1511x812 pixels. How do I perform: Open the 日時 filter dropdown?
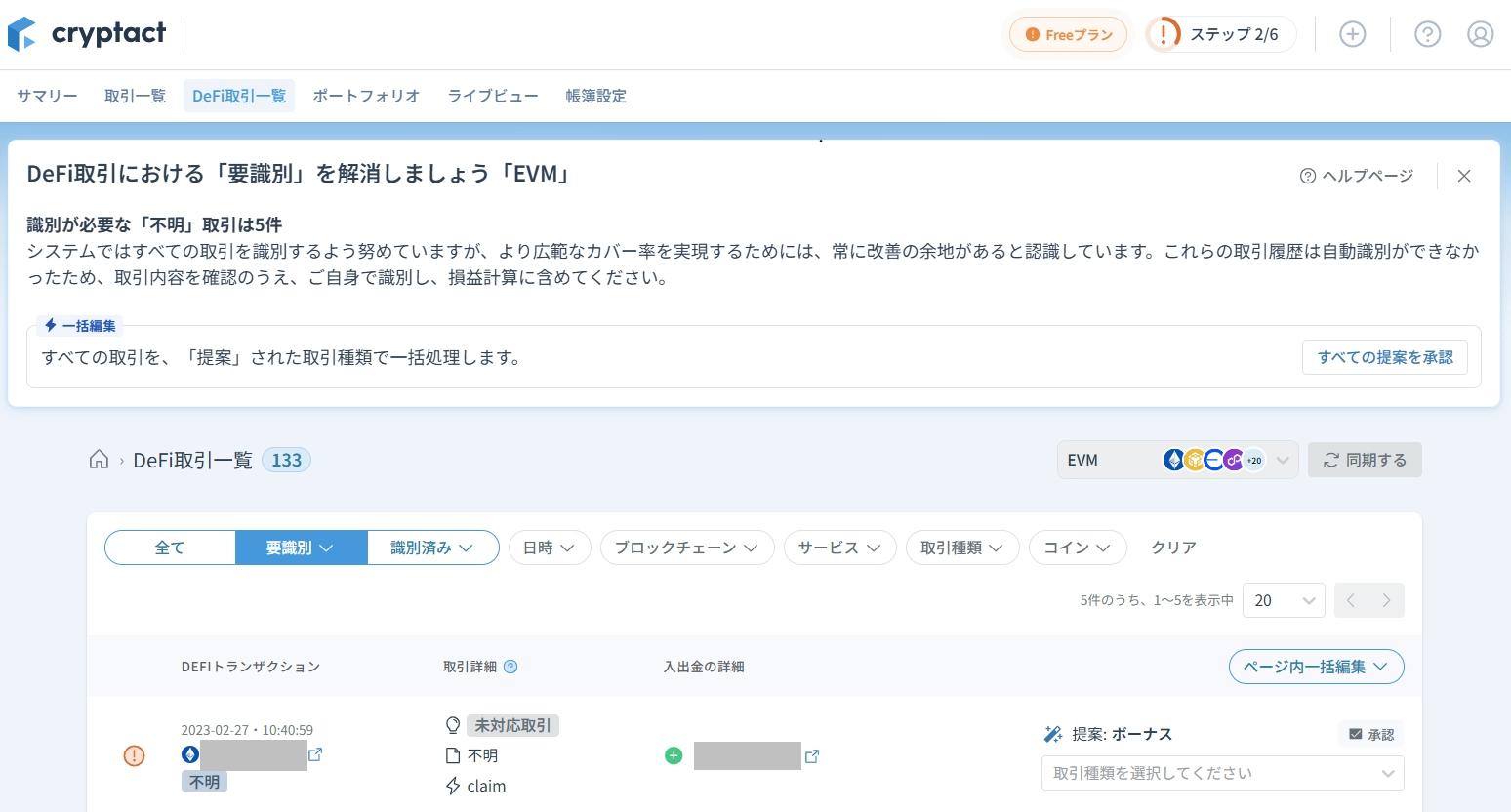point(550,548)
